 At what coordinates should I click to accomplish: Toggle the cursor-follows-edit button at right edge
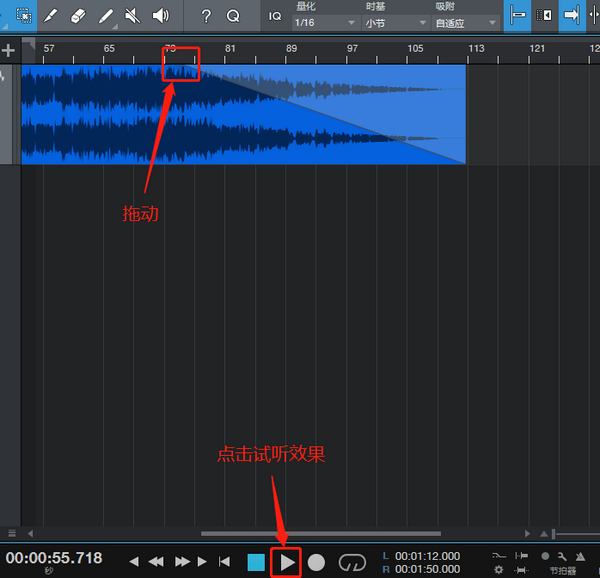[593, 15]
